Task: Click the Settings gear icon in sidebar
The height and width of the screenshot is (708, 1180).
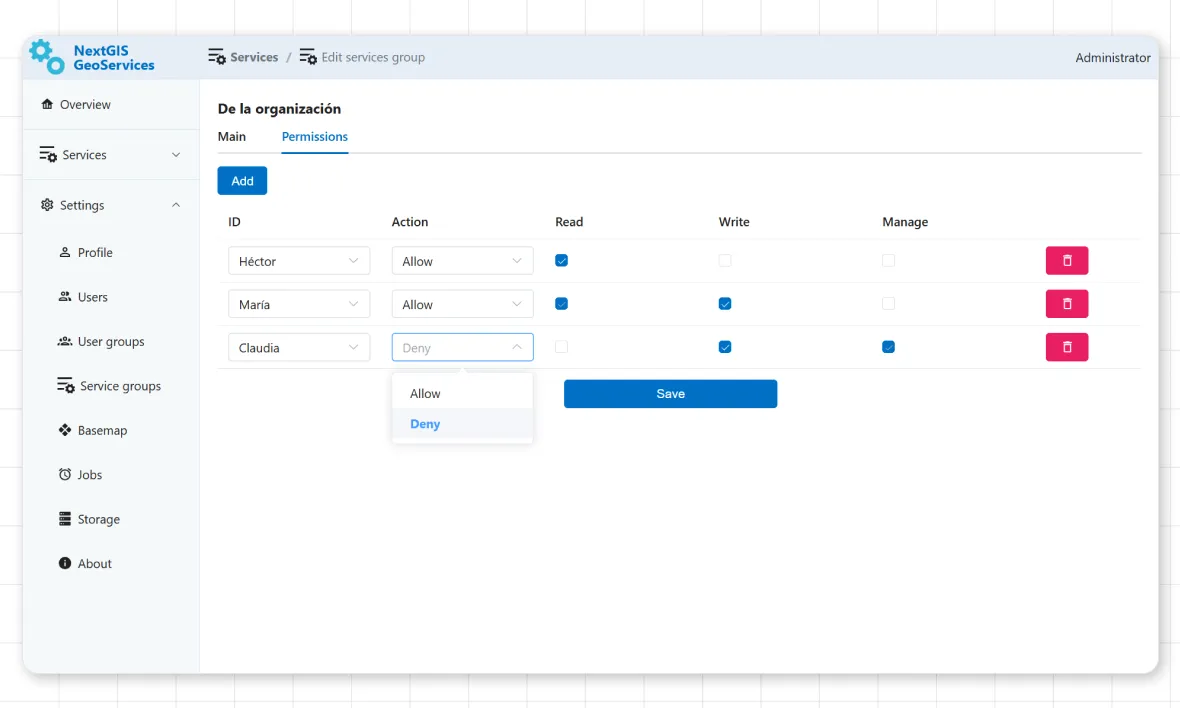Action: click(x=47, y=205)
